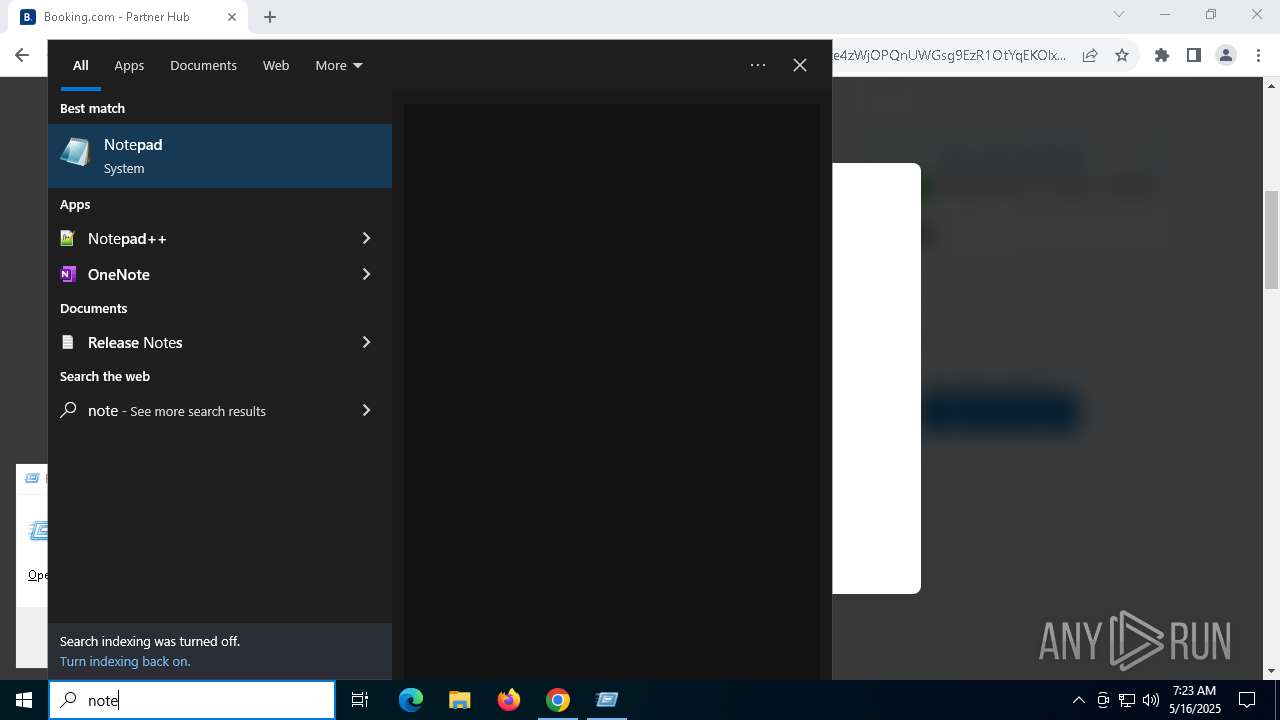This screenshot has height=720, width=1280.
Task: Close the Windows search panel
Action: point(800,65)
